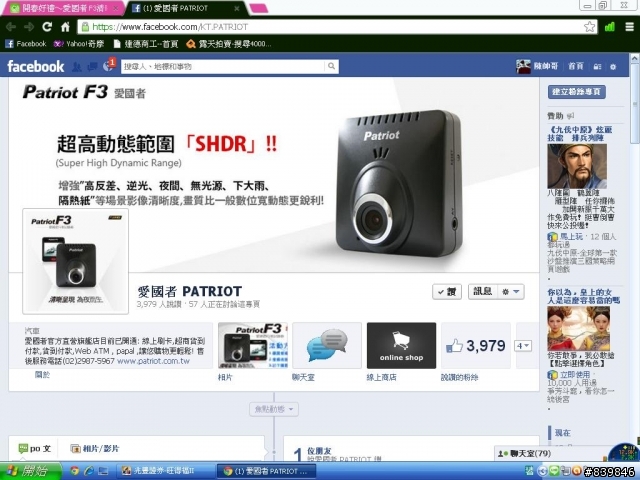This screenshot has height=480, width=640.
Task: Switch to the 元富證券 taskbar window
Action: point(165,471)
